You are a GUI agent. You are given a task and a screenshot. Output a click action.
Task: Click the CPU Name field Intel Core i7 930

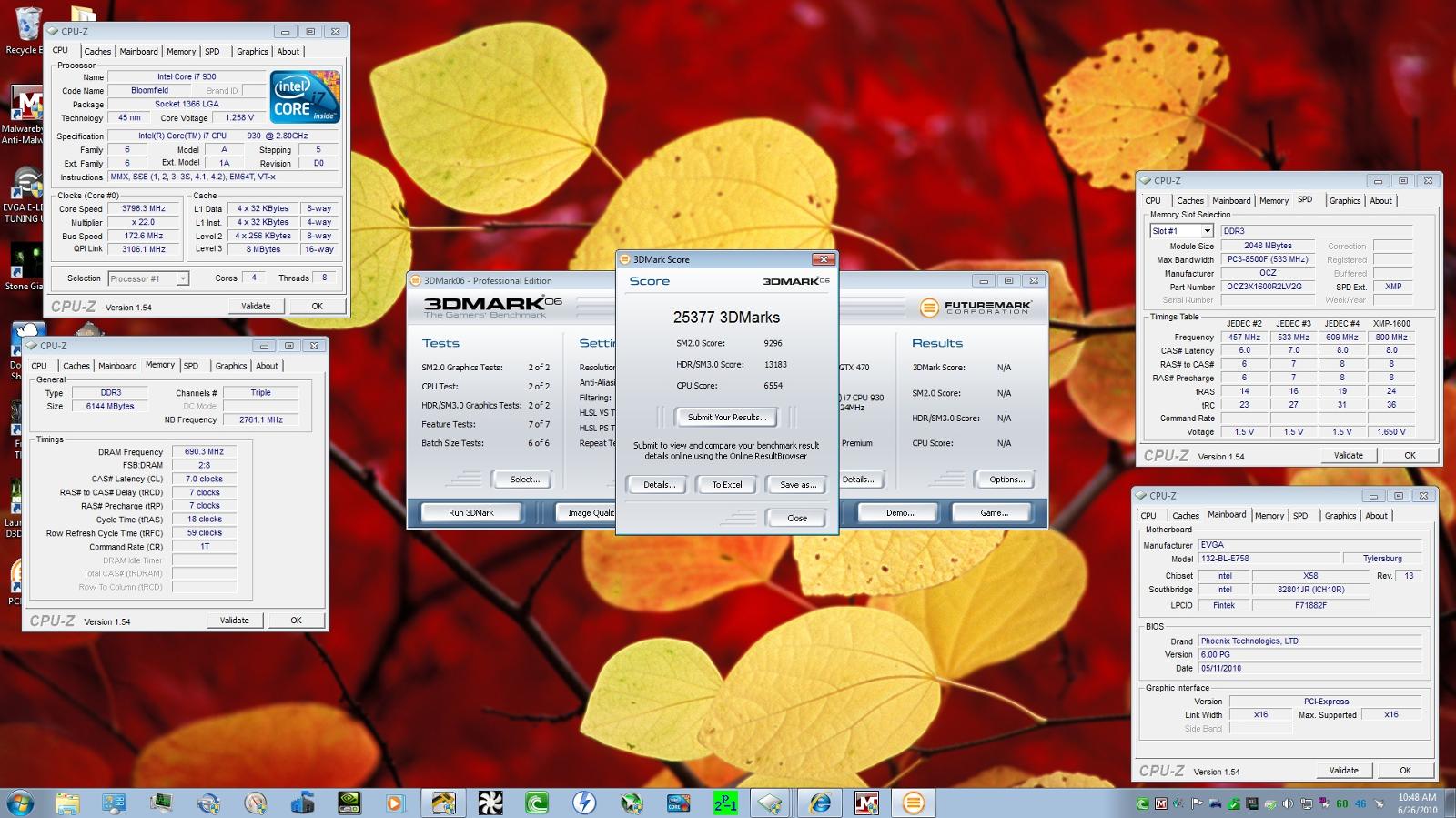click(187, 76)
